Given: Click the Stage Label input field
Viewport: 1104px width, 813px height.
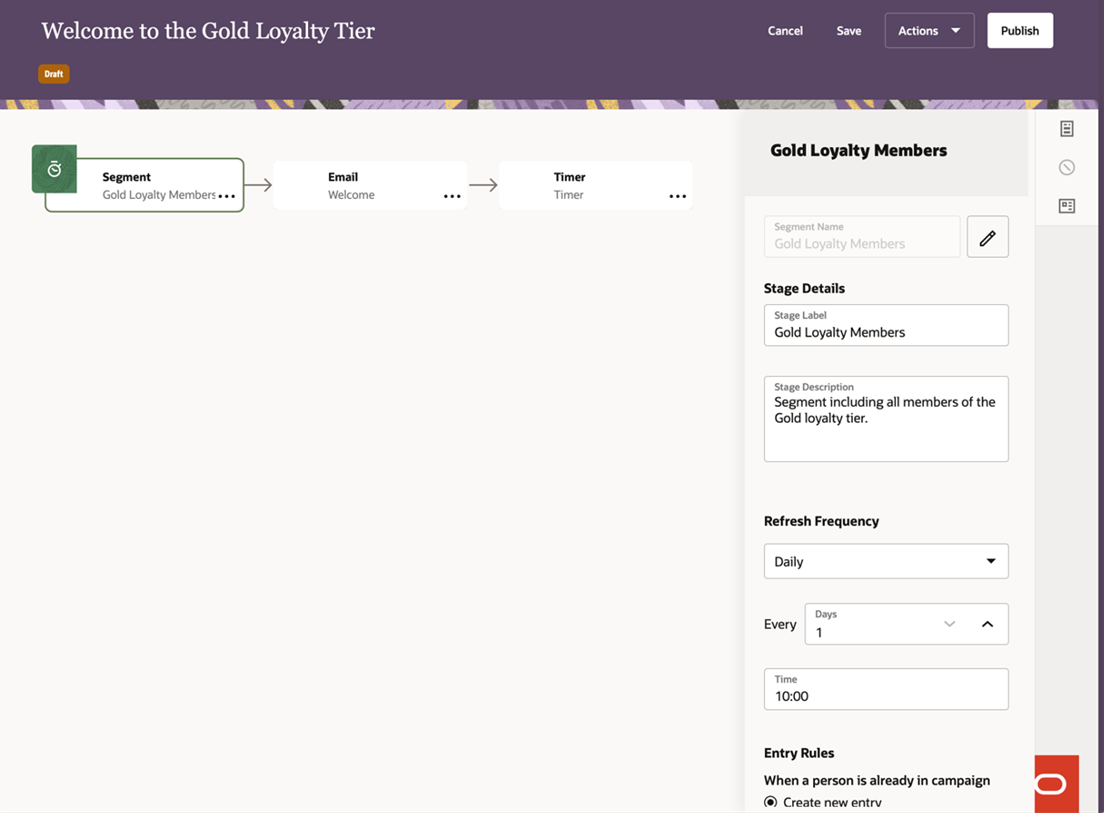Looking at the screenshot, I should 886,331.
